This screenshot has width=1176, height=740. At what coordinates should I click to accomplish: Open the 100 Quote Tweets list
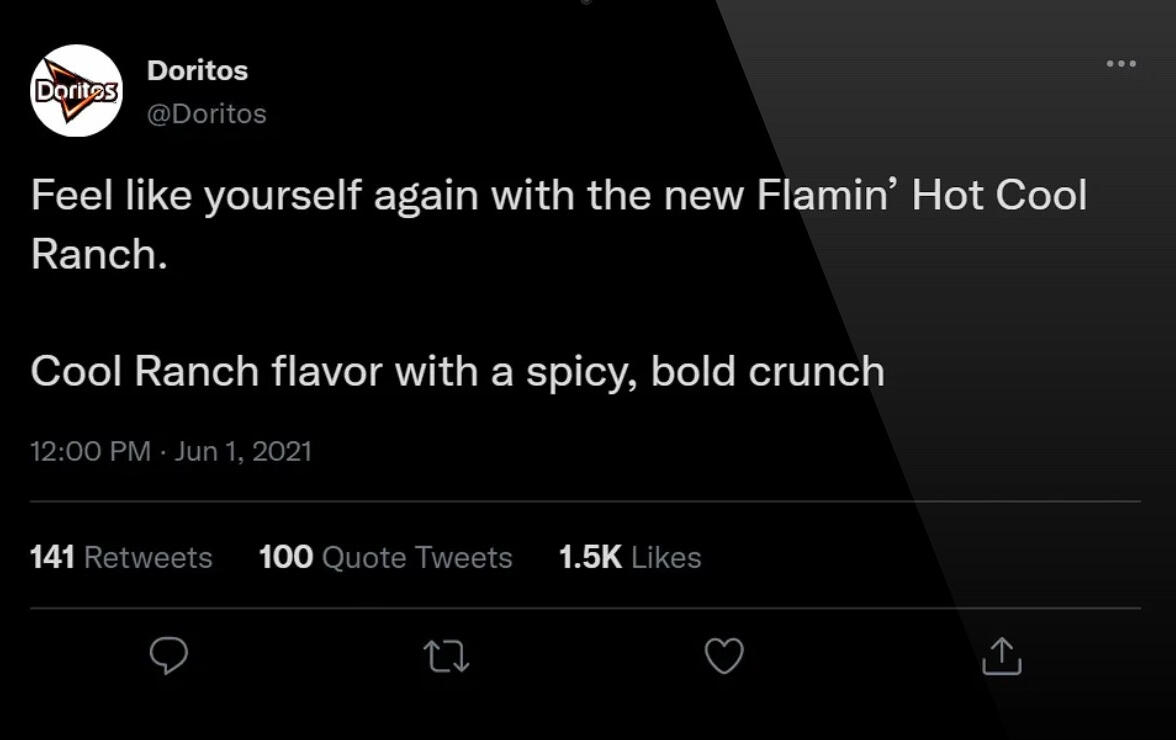[x=385, y=557]
